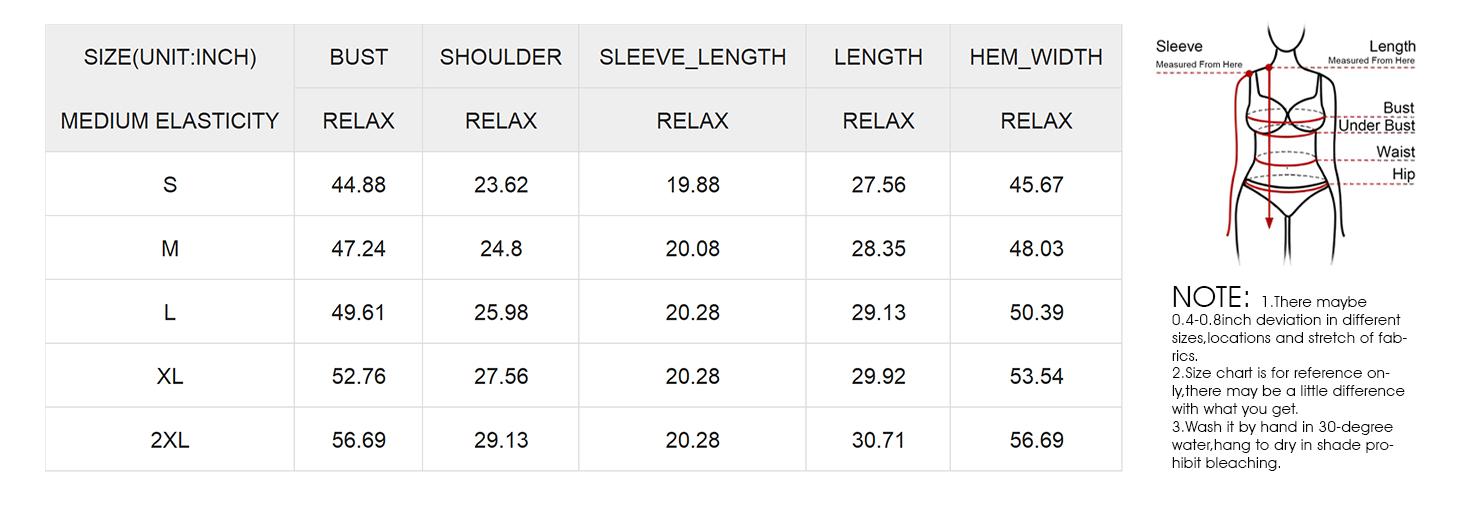Click the Under Bust diagram label

pos(1376,126)
